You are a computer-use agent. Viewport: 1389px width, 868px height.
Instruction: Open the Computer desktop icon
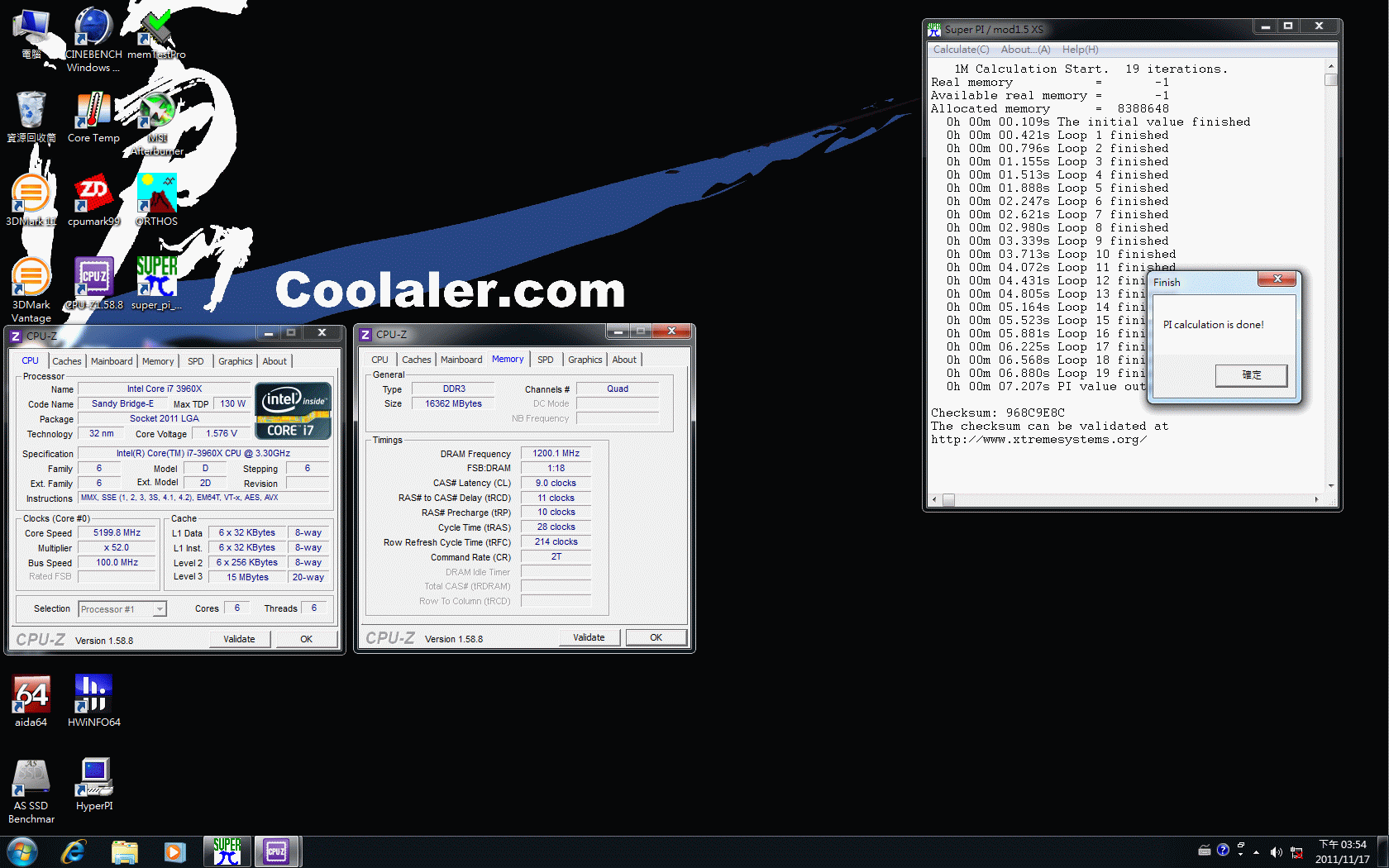pyautogui.click(x=31, y=35)
